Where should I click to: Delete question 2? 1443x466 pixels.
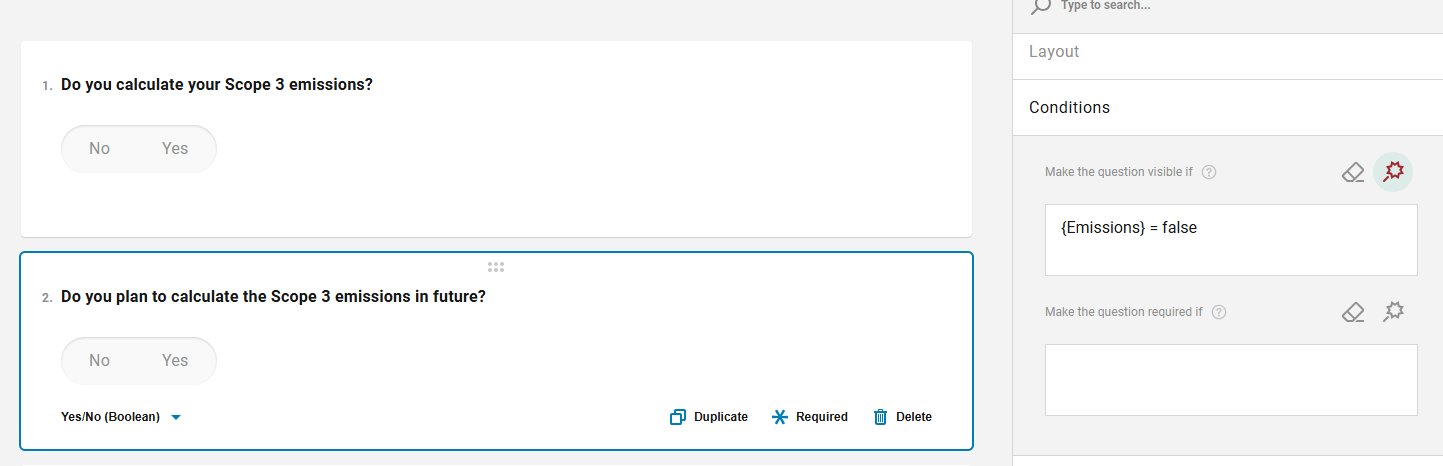[x=902, y=417]
